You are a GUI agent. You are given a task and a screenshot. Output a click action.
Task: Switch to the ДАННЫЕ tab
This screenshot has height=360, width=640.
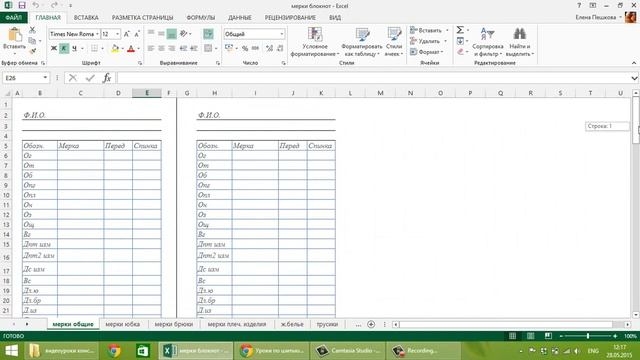(240, 18)
